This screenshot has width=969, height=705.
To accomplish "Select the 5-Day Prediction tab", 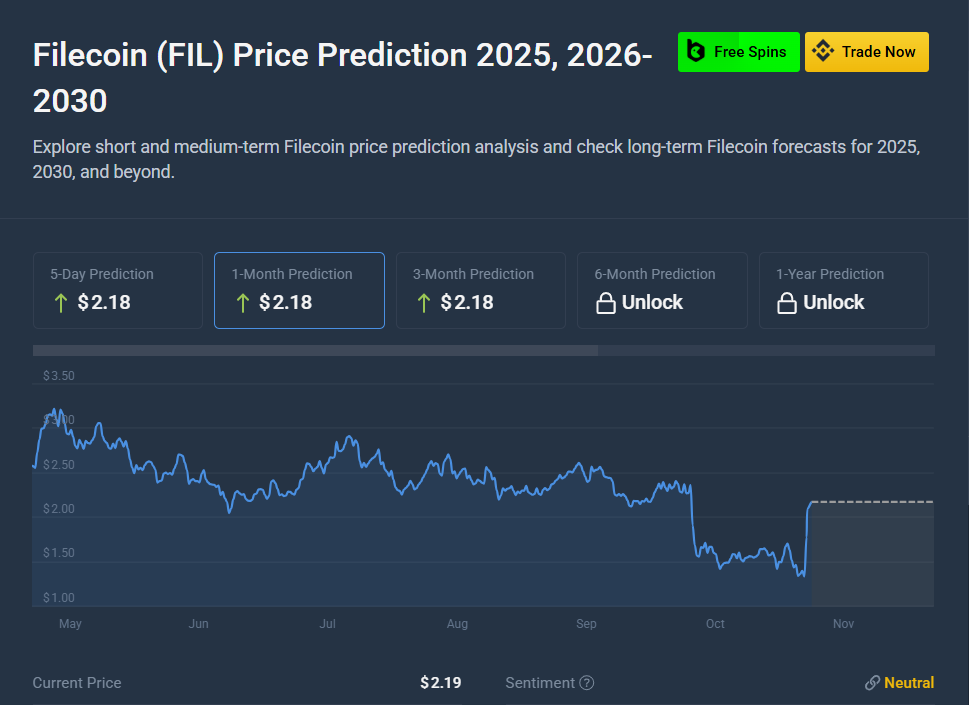I will coord(118,290).
